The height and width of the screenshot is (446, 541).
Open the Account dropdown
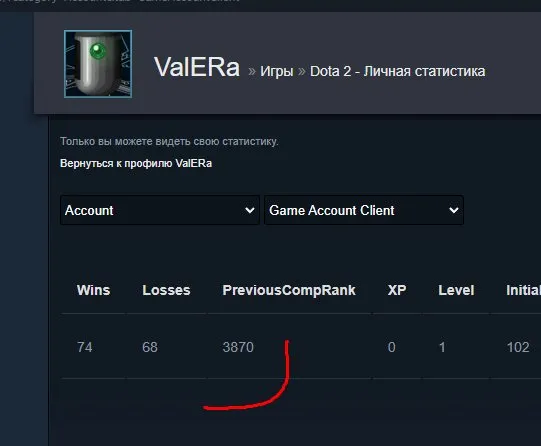tap(160, 210)
